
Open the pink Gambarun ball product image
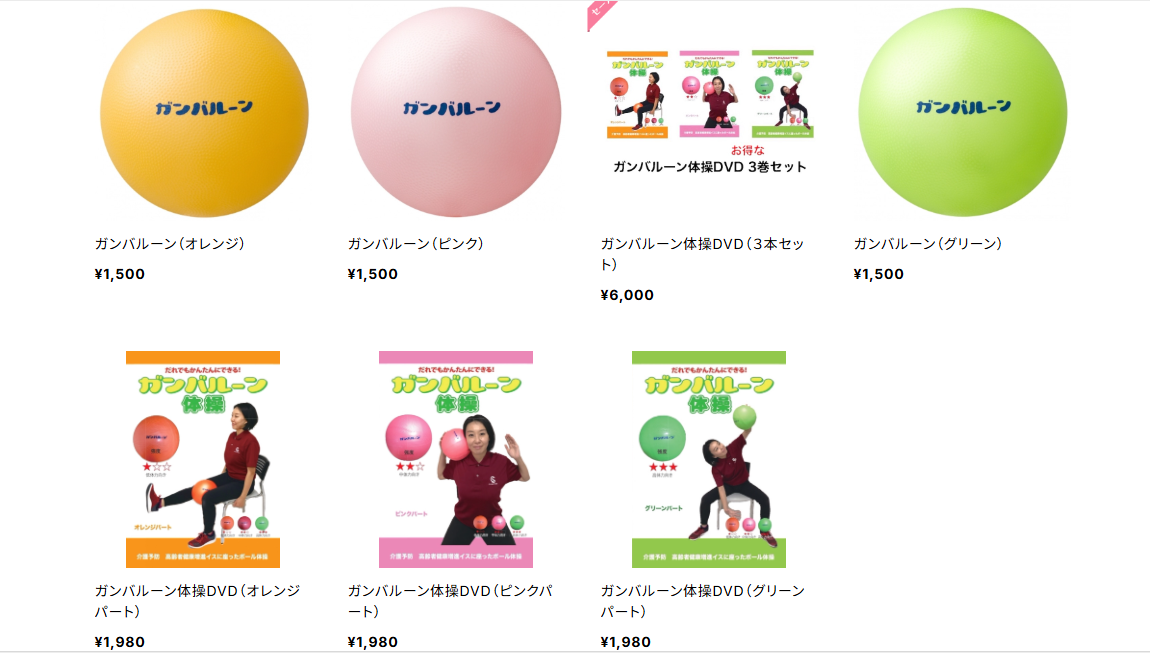(456, 112)
